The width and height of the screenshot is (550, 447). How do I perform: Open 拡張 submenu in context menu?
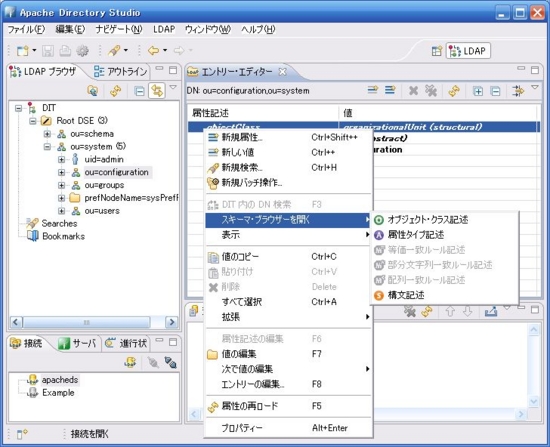pyautogui.click(x=288, y=317)
